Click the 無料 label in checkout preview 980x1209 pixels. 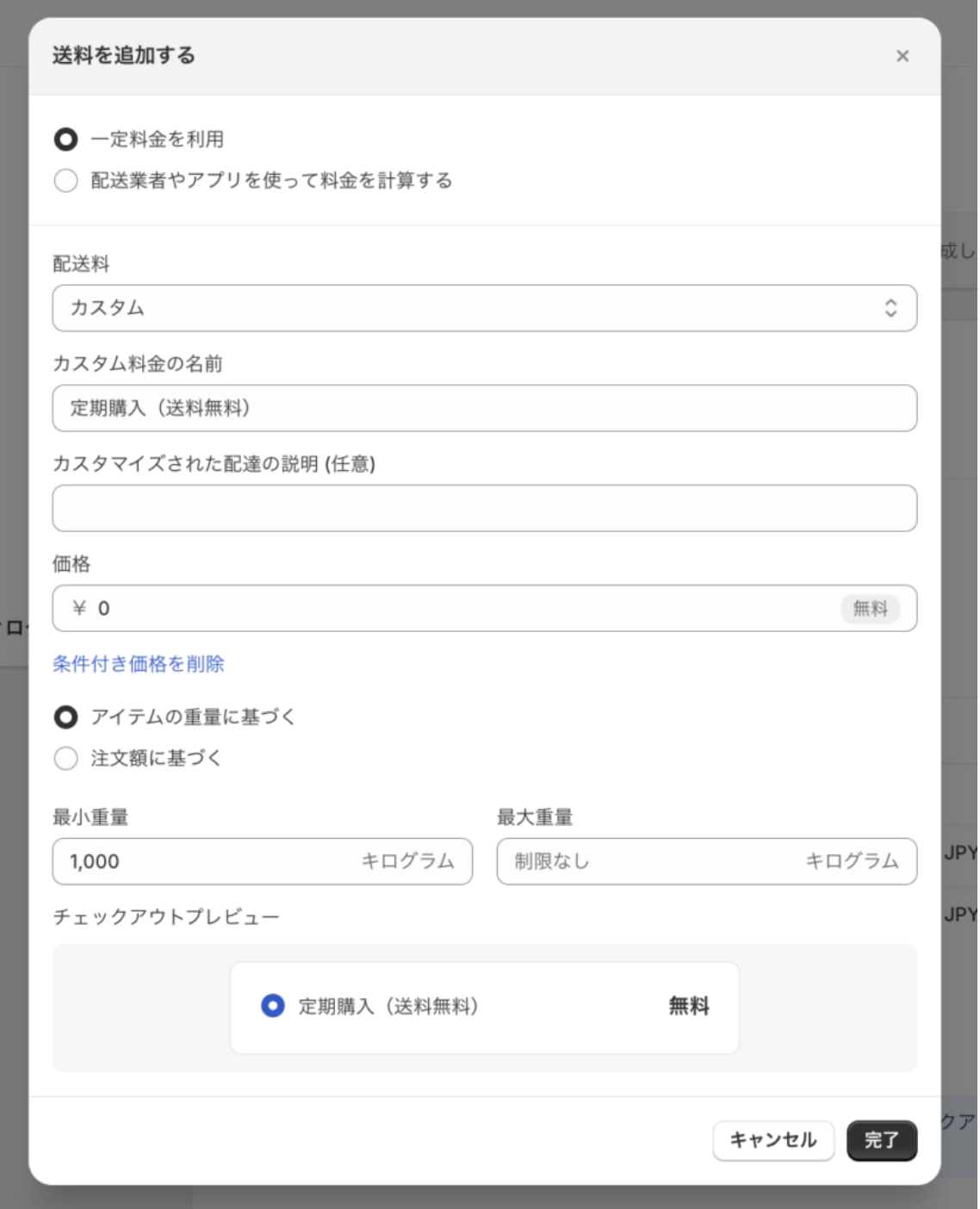tap(689, 1006)
